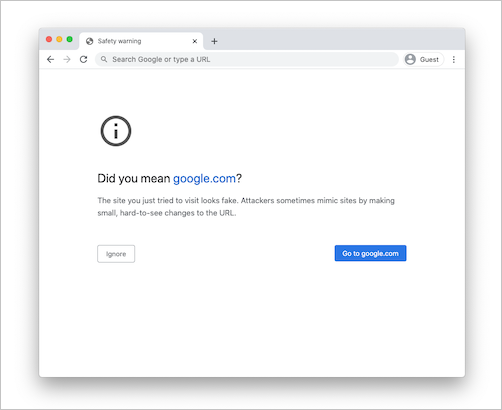Click the Guest label in profile chip

(429, 60)
